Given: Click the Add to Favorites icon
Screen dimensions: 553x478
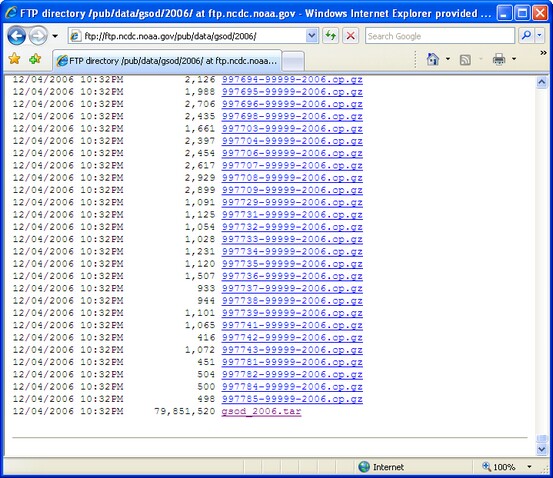Looking at the screenshot, I should [x=35, y=59].
